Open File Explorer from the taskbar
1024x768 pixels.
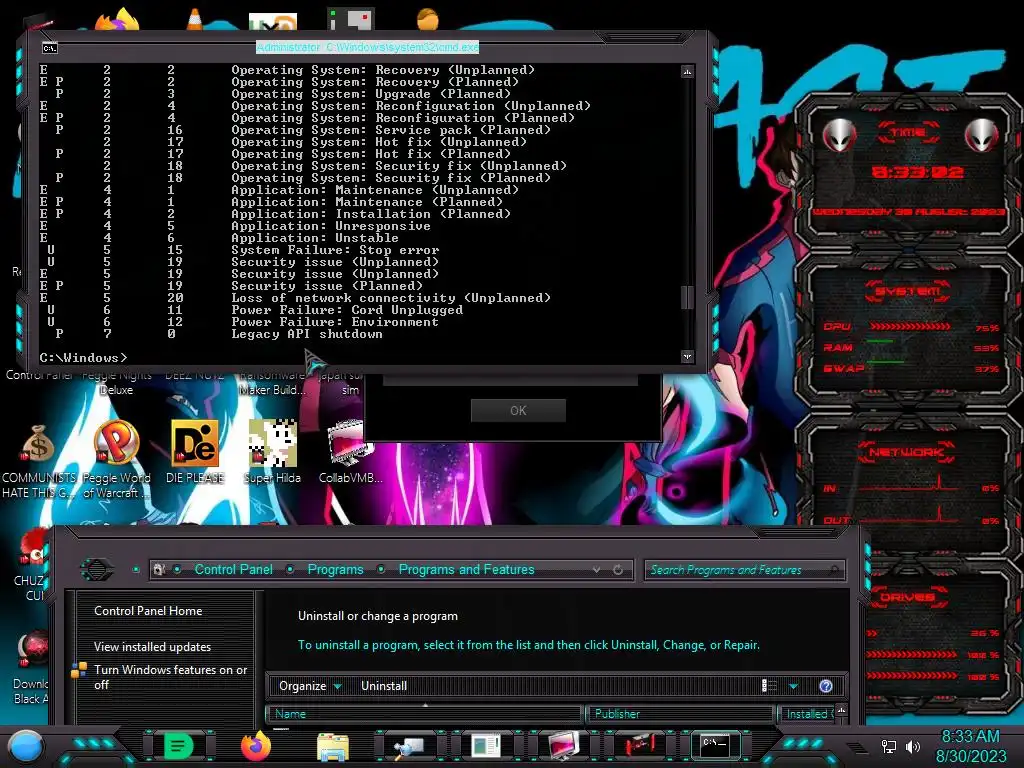click(x=332, y=746)
